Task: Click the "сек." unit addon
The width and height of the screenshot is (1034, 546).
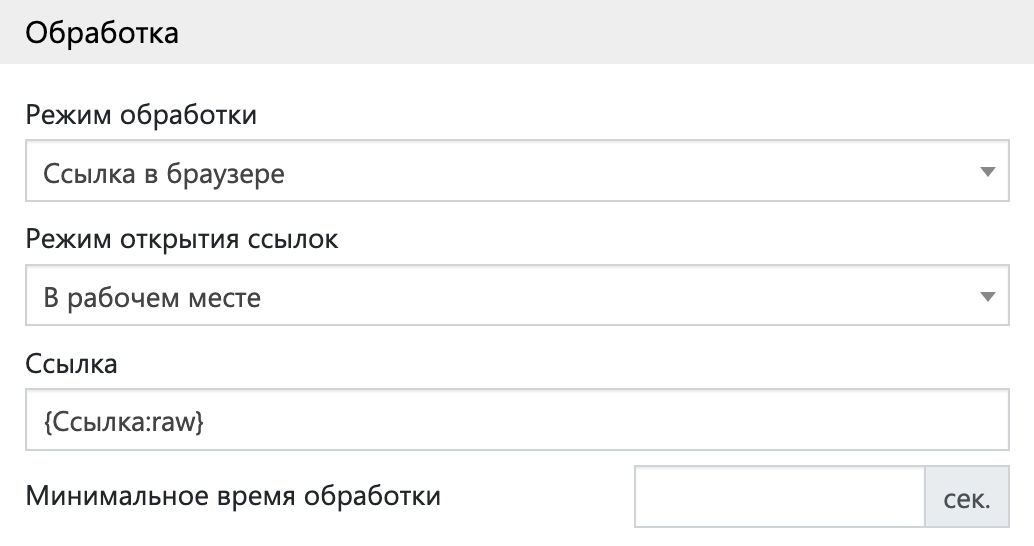Action: (x=966, y=498)
